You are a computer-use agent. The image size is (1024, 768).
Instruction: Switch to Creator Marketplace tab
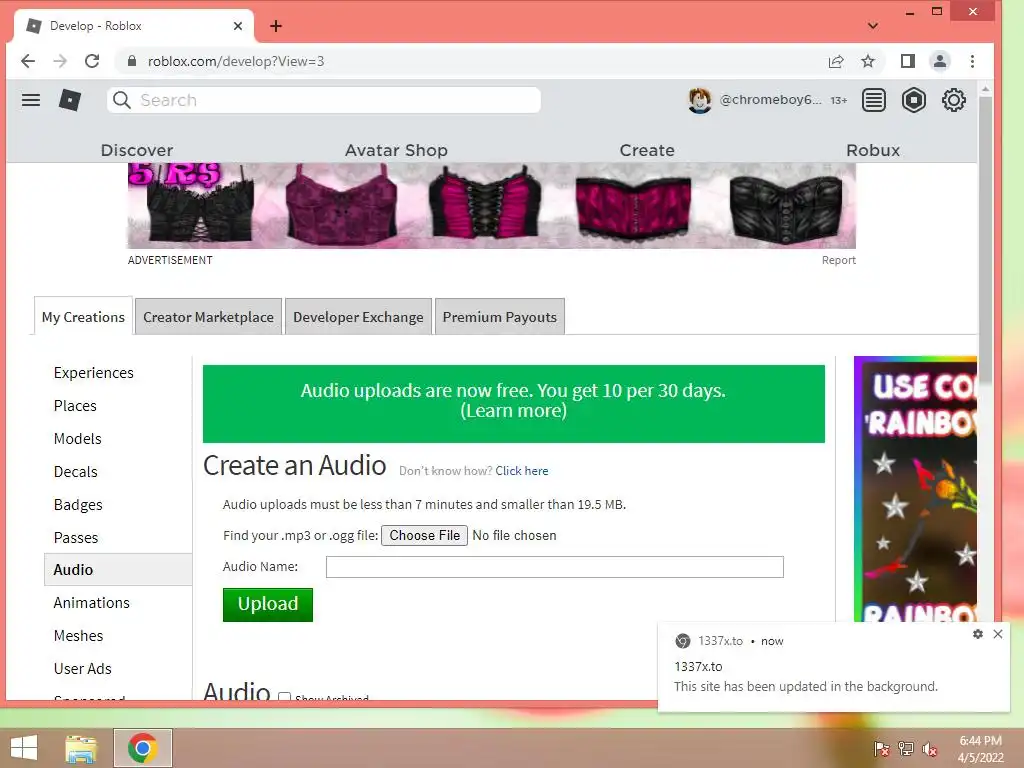(208, 317)
